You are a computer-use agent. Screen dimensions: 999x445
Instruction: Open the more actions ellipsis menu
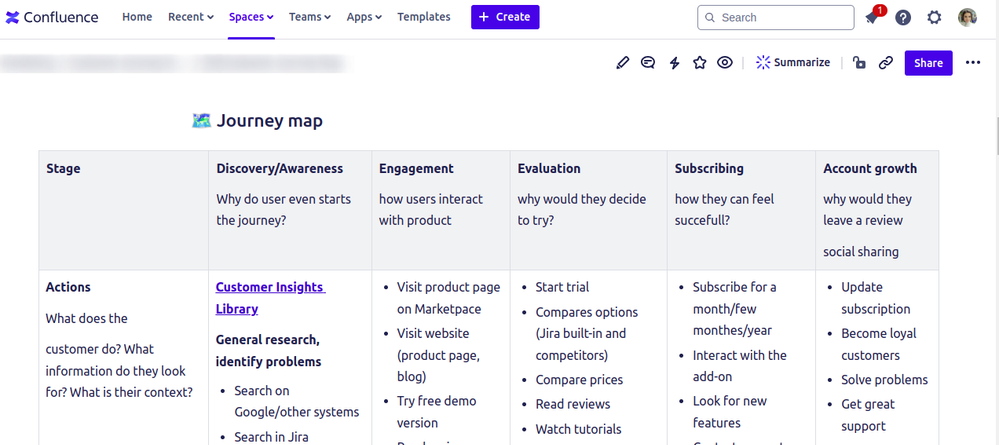tap(973, 62)
